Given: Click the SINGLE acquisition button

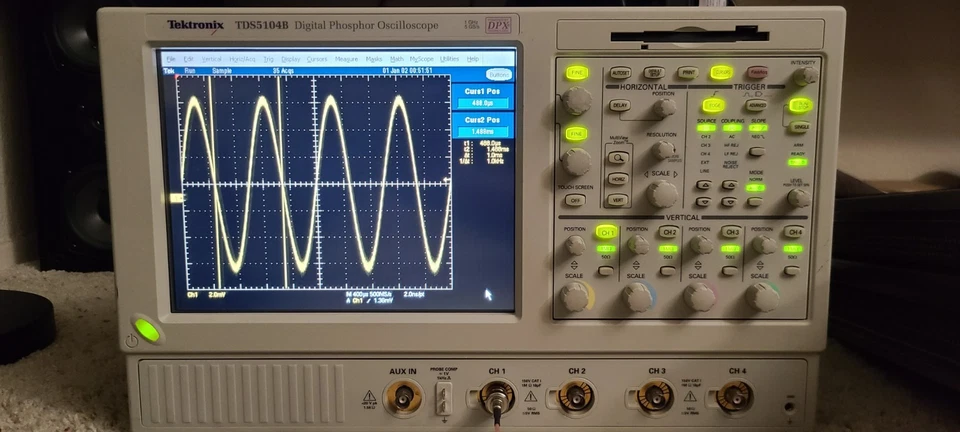Looking at the screenshot, I should pyautogui.click(x=800, y=127).
